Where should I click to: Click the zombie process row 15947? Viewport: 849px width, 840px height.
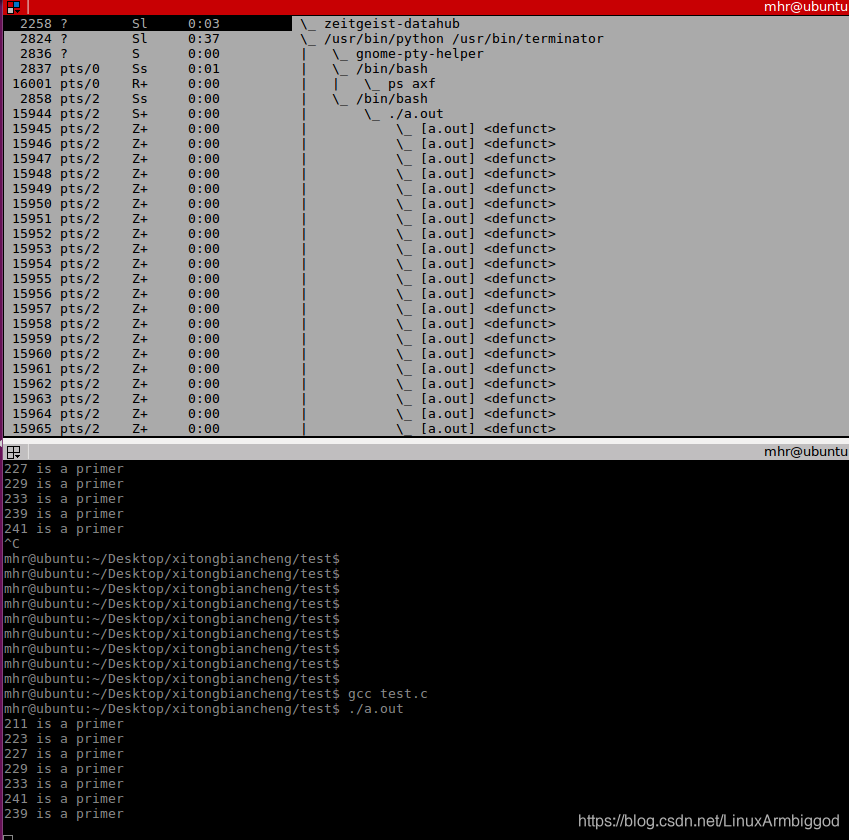point(284,159)
